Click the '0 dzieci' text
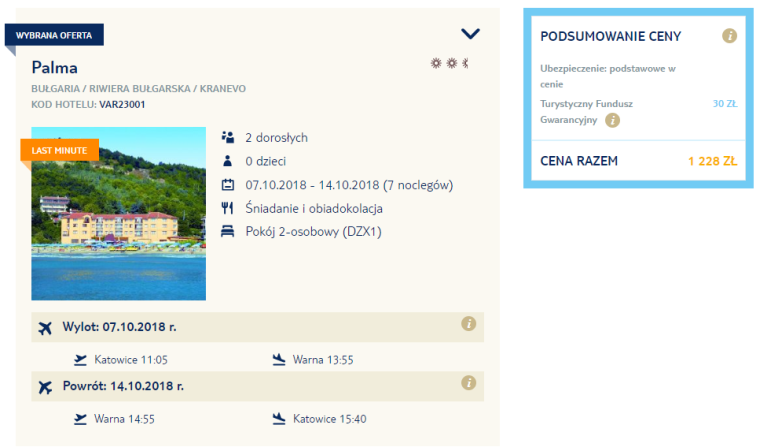 tap(266, 161)
